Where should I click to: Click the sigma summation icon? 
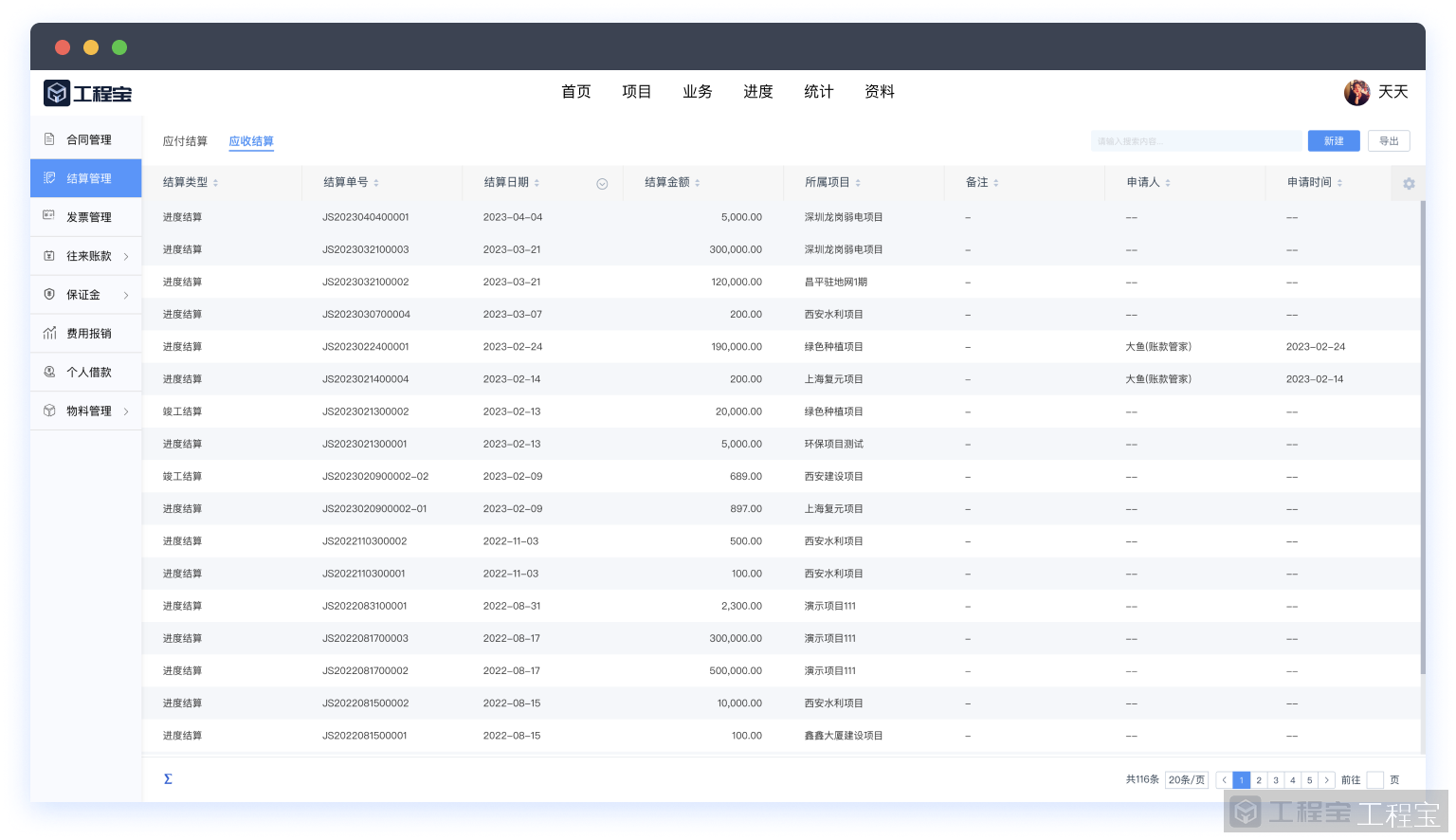pyautogui.click(x=168, y=779)
